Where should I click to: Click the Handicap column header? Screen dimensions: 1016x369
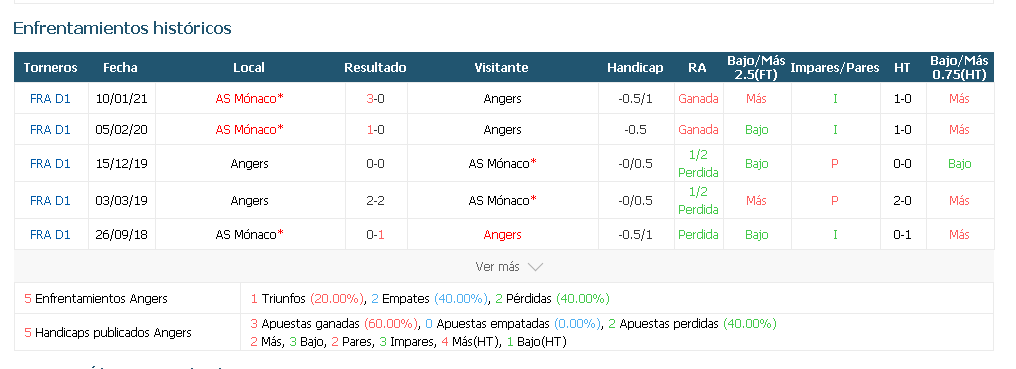point(635,67)
